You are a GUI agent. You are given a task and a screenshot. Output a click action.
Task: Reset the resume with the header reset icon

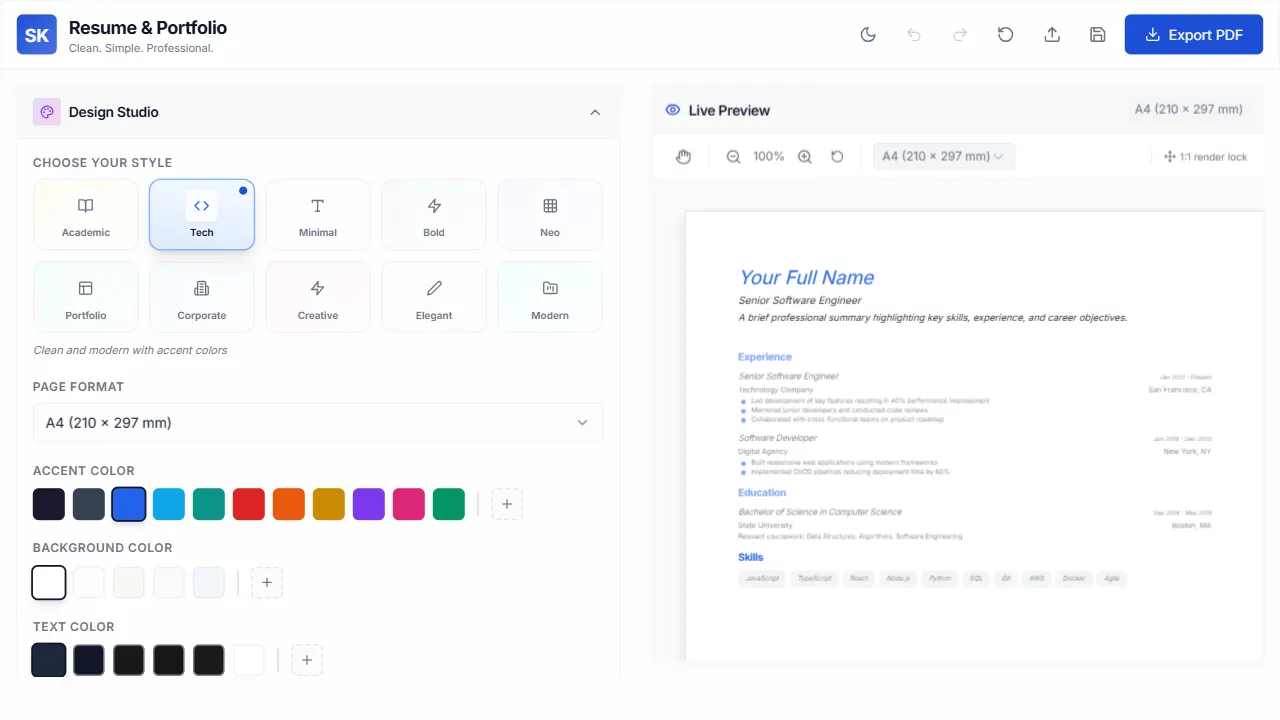pos(1006,35)
